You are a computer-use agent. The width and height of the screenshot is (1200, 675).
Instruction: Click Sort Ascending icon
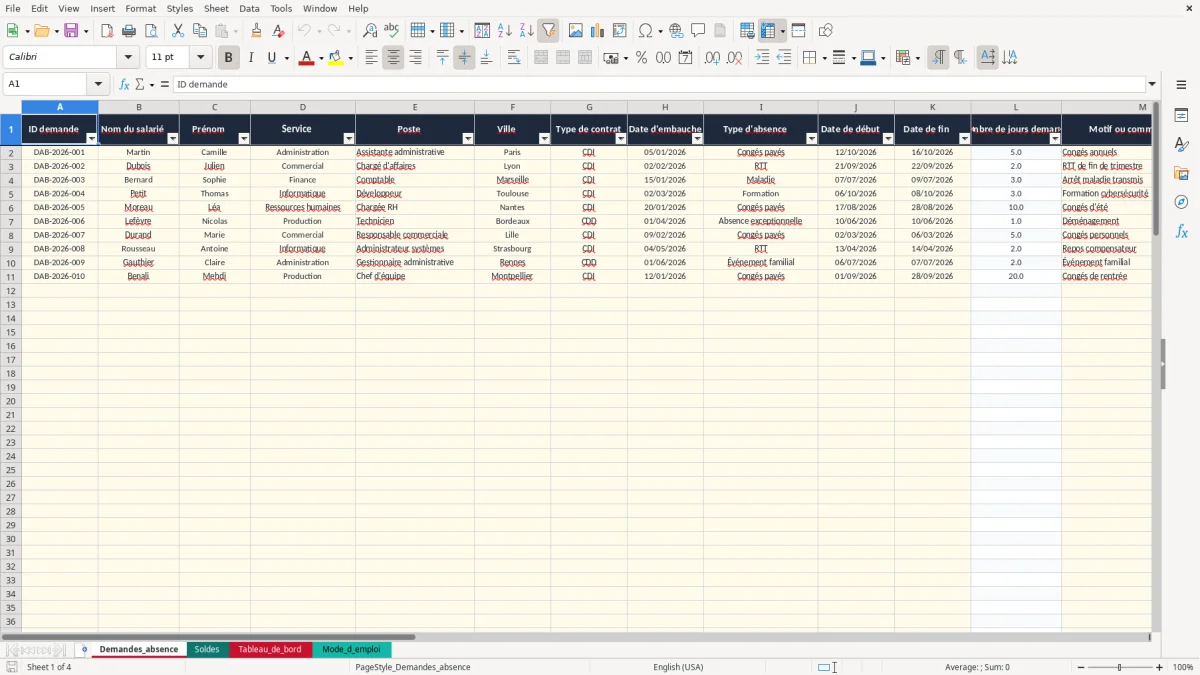[504, 31]
